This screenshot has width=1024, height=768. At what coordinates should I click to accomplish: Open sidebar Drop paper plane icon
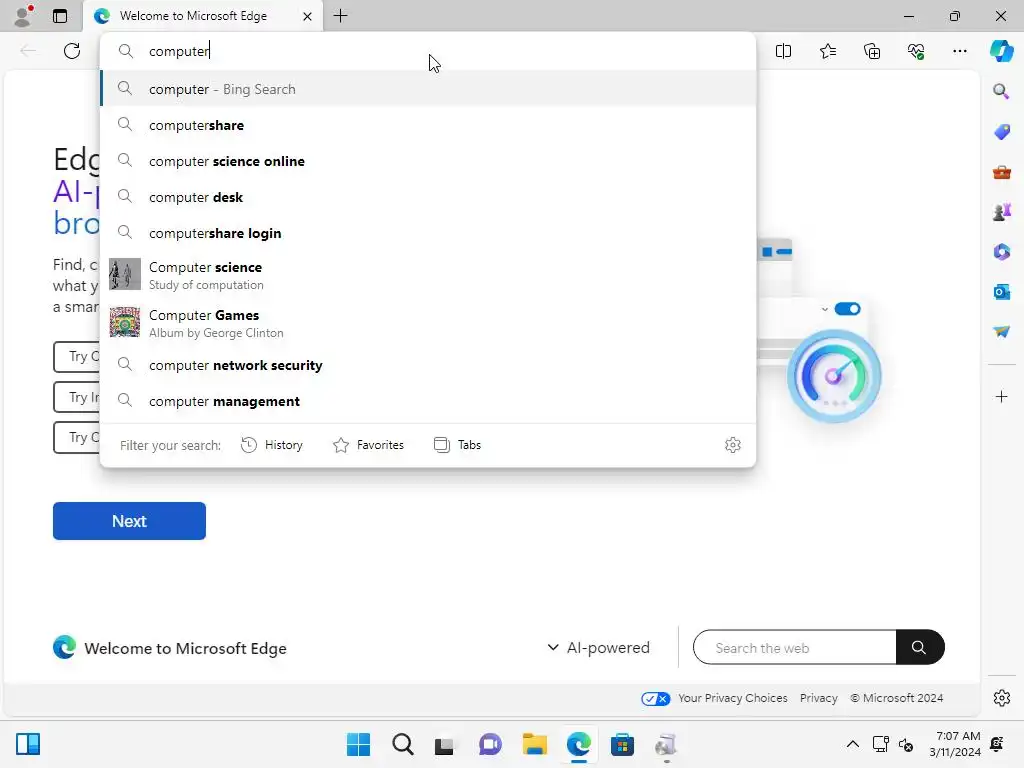pos(1001,332)
